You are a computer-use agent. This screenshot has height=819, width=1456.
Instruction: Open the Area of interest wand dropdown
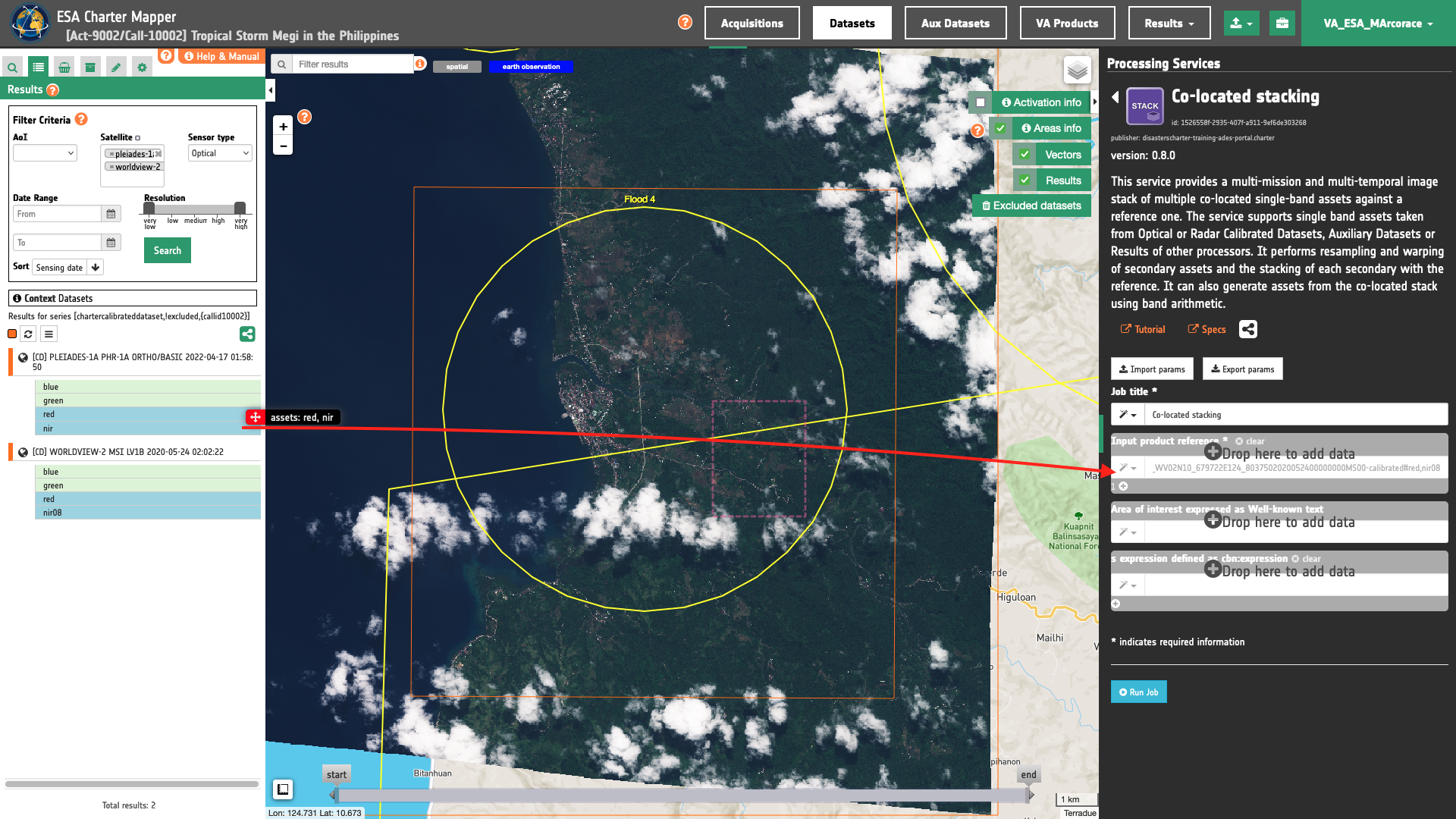[1128, 532]
